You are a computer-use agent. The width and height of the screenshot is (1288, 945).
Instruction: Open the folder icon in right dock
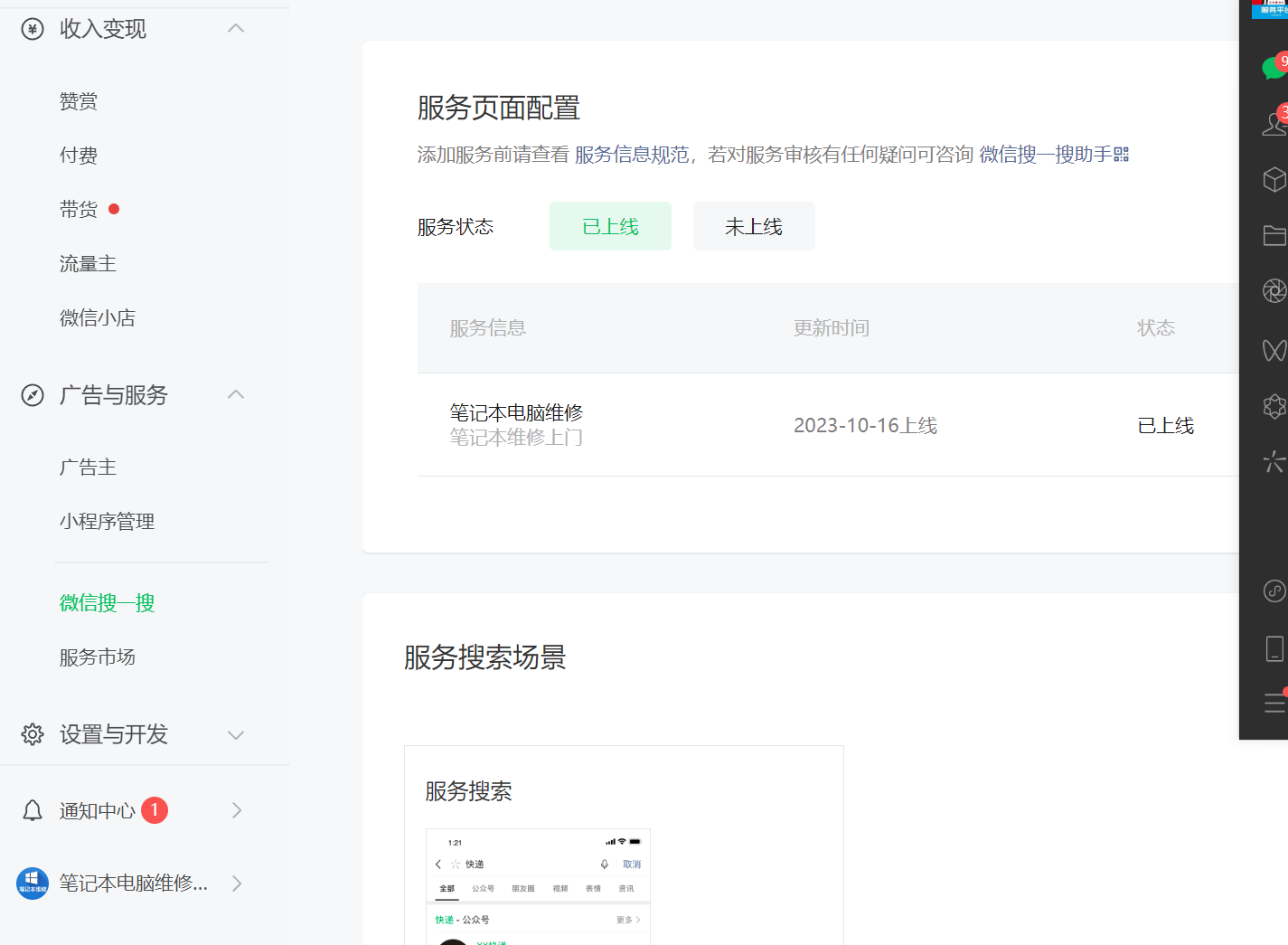point(1274,235)
